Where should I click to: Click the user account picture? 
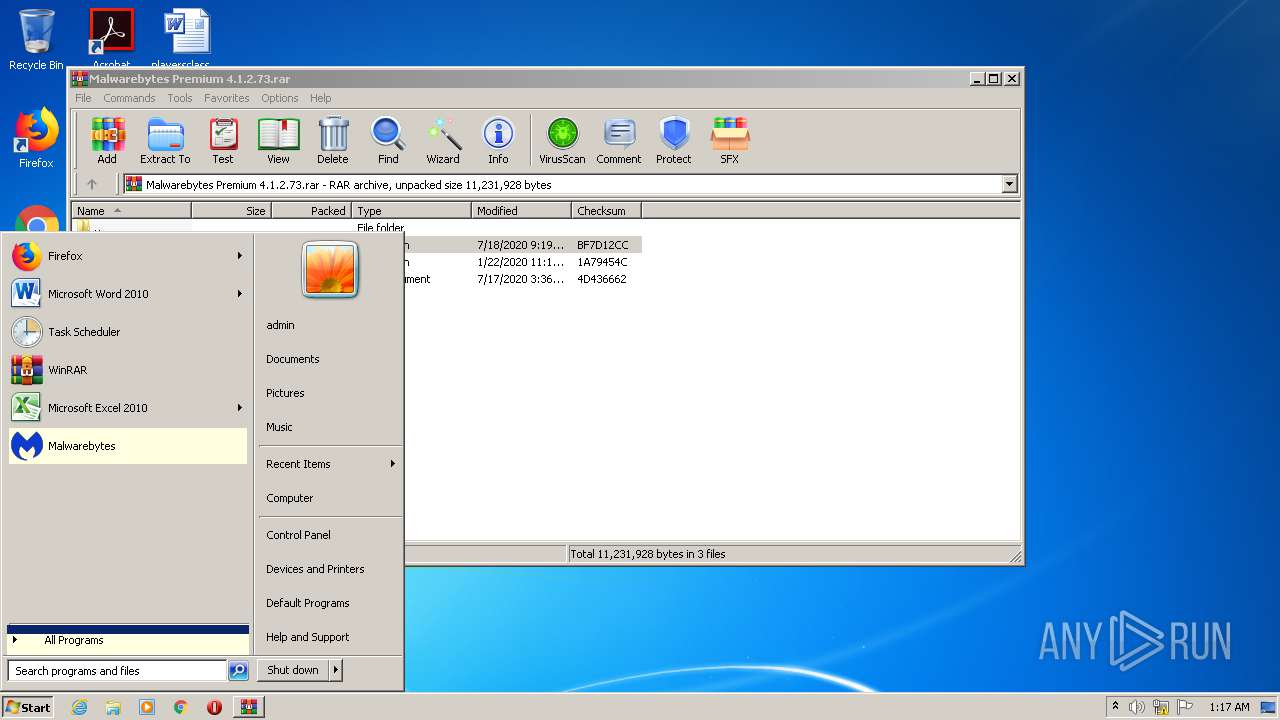330,270
